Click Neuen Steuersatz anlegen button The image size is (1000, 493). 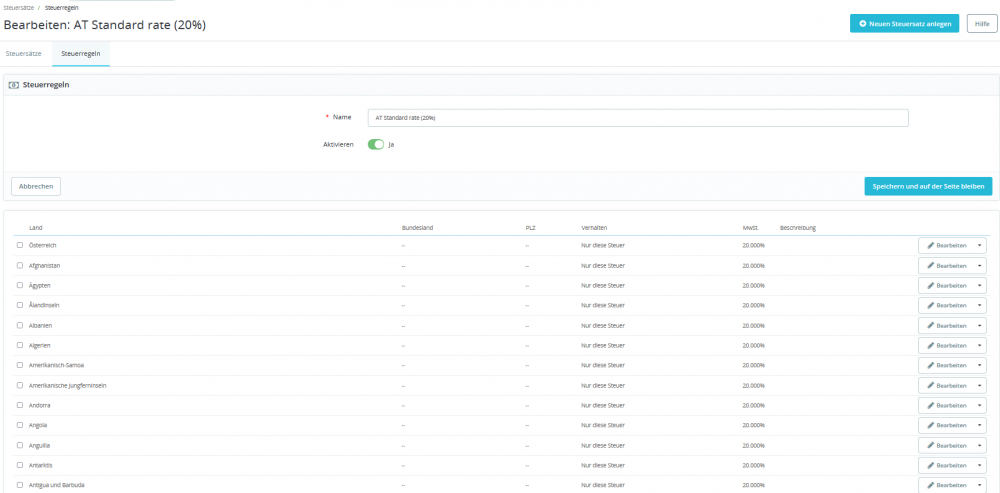[x=904, y=24]
